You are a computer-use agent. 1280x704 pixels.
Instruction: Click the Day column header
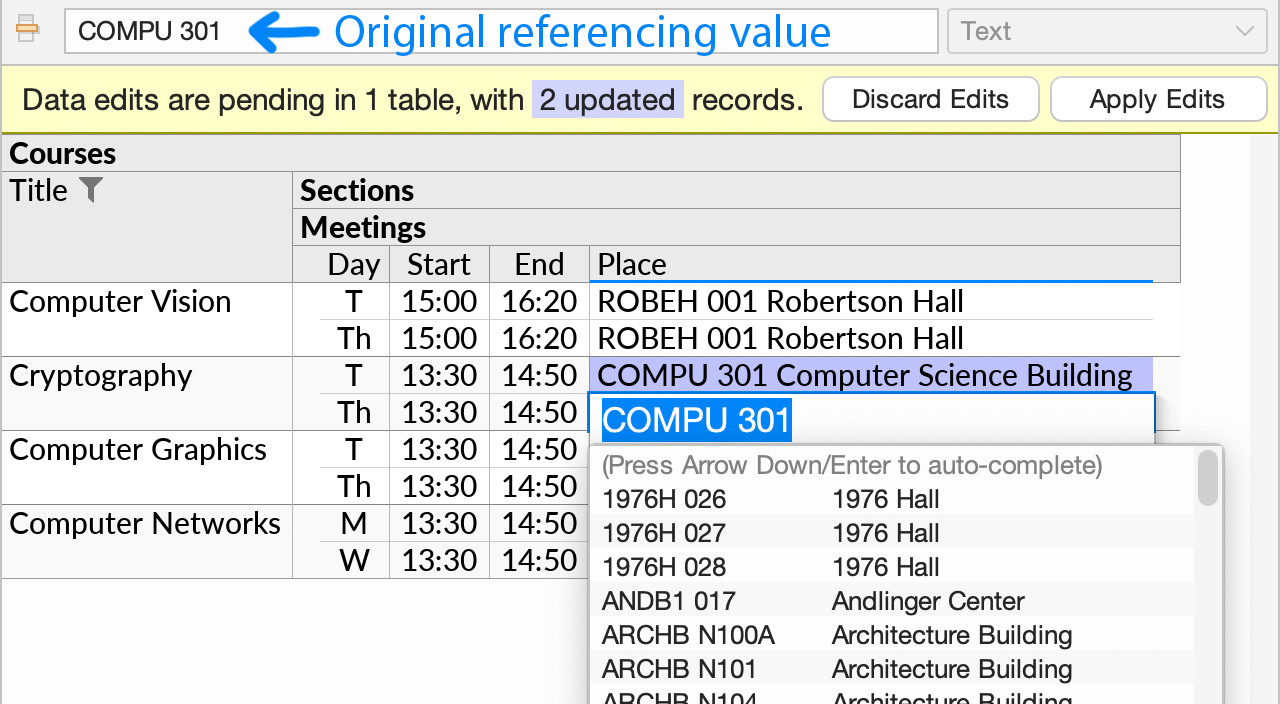click(353, 264)
